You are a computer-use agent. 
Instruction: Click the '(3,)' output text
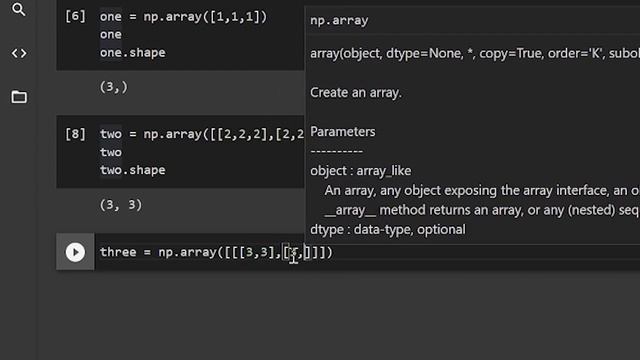(x=114, y=87)
